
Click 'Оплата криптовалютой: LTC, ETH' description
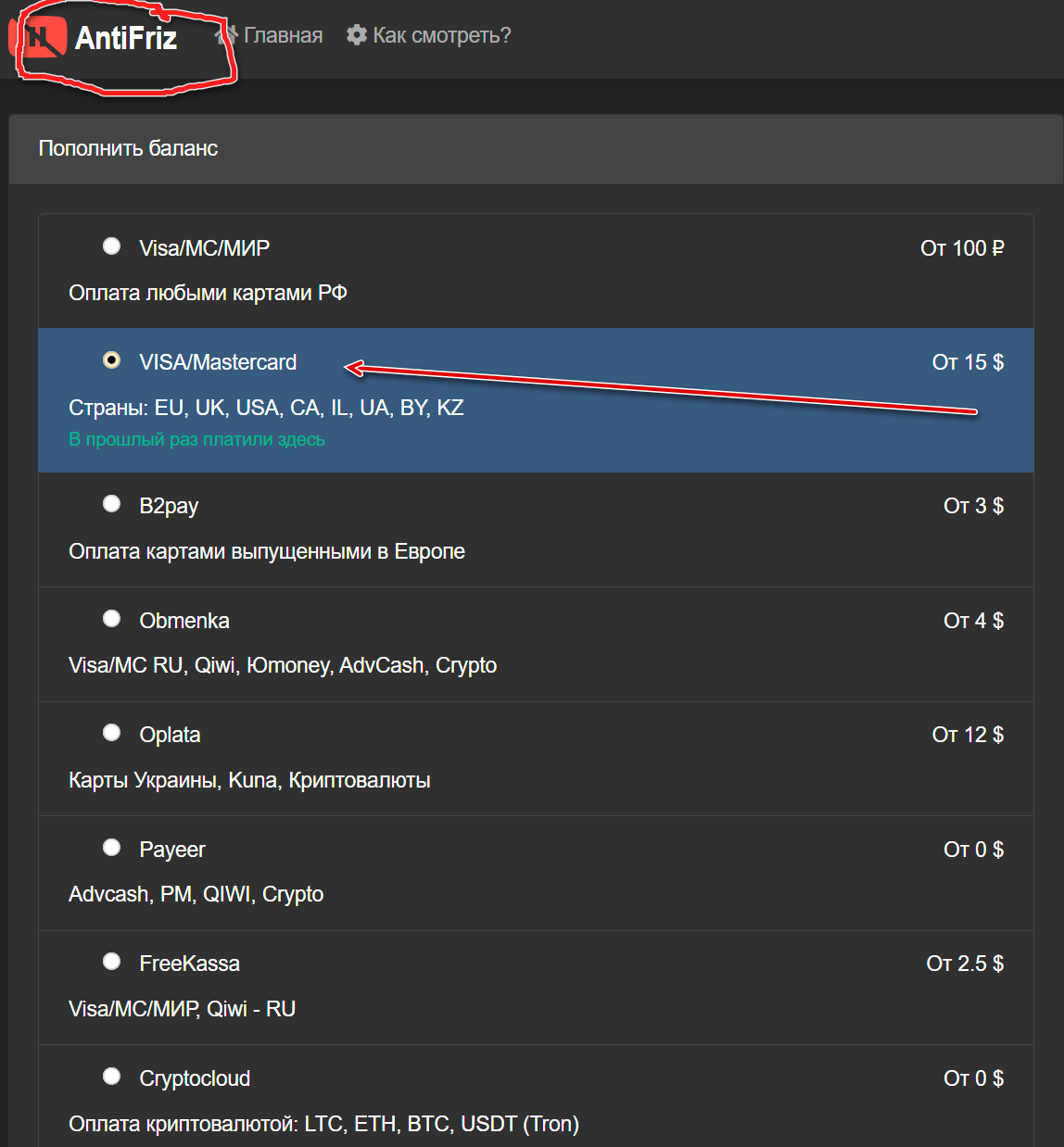(x=323, y=1125)
